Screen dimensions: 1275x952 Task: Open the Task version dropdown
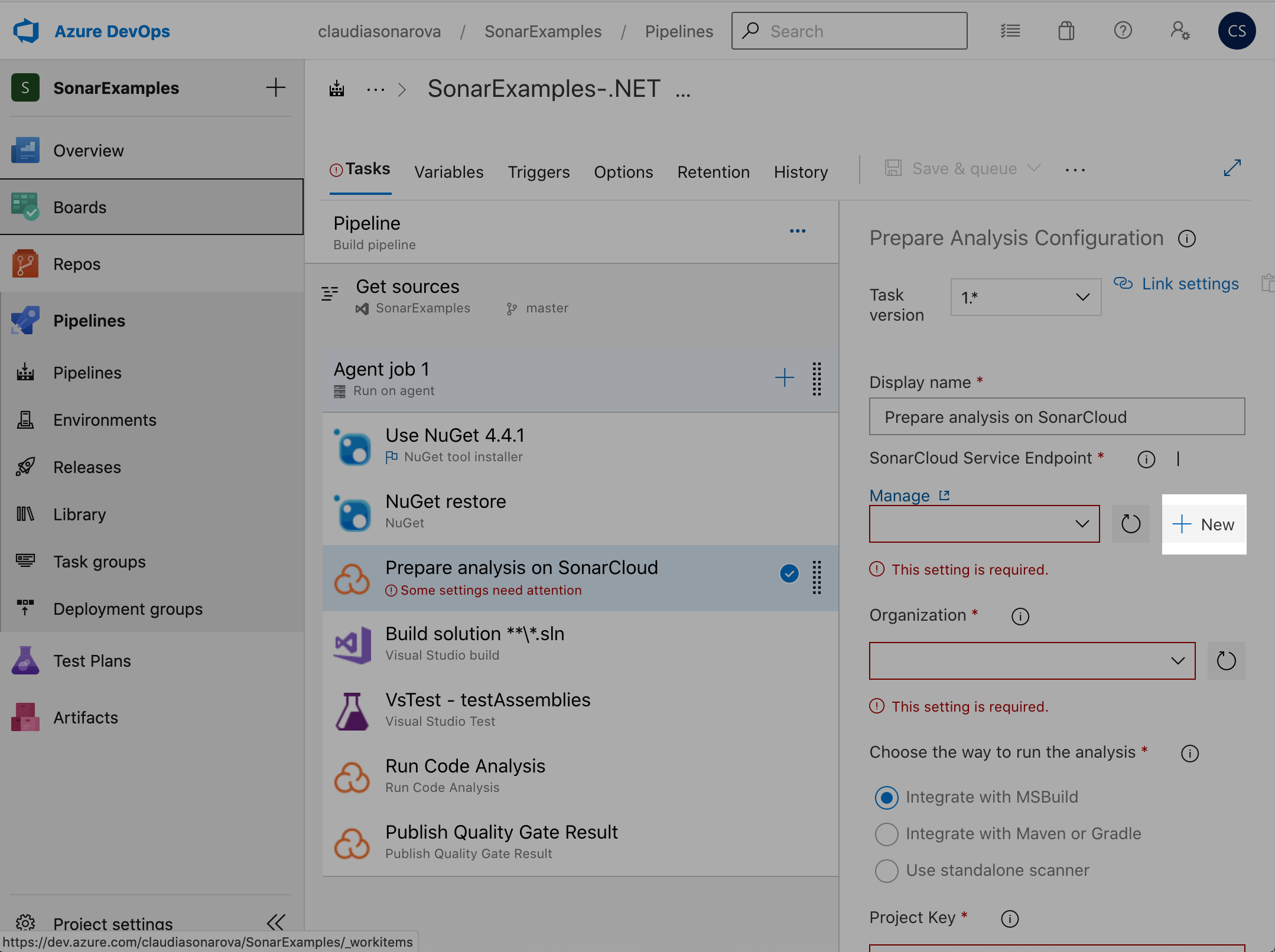1026,297
